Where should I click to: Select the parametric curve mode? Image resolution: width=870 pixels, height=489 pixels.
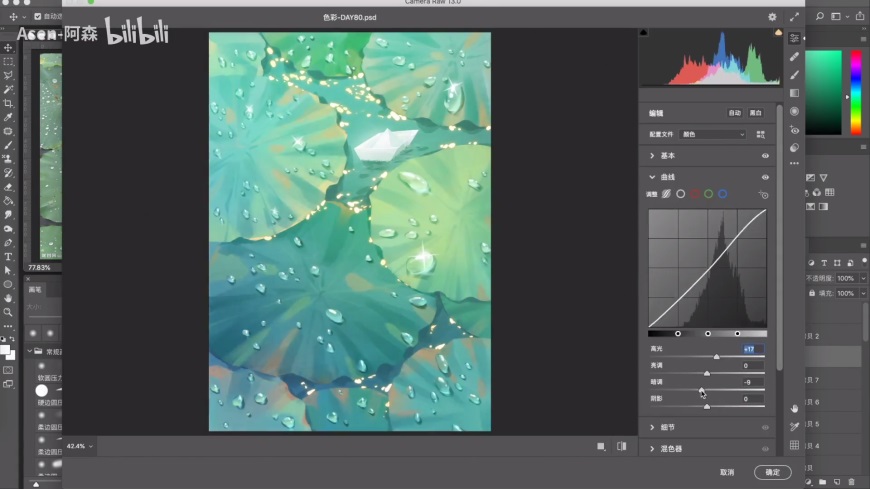pyautogui.click(x=666, y=194)
